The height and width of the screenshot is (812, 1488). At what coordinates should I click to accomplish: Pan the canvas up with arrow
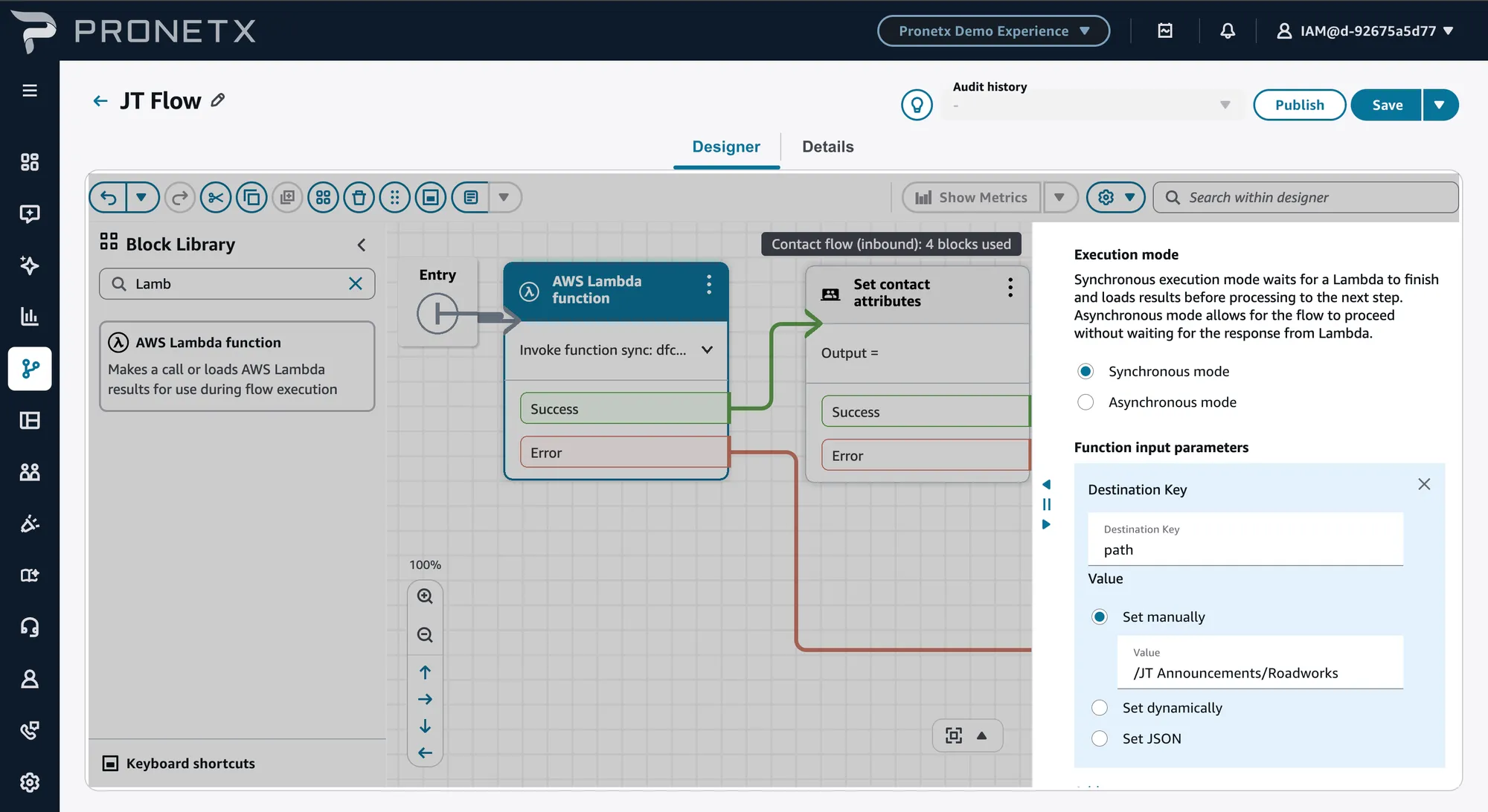tap(425, 672)
